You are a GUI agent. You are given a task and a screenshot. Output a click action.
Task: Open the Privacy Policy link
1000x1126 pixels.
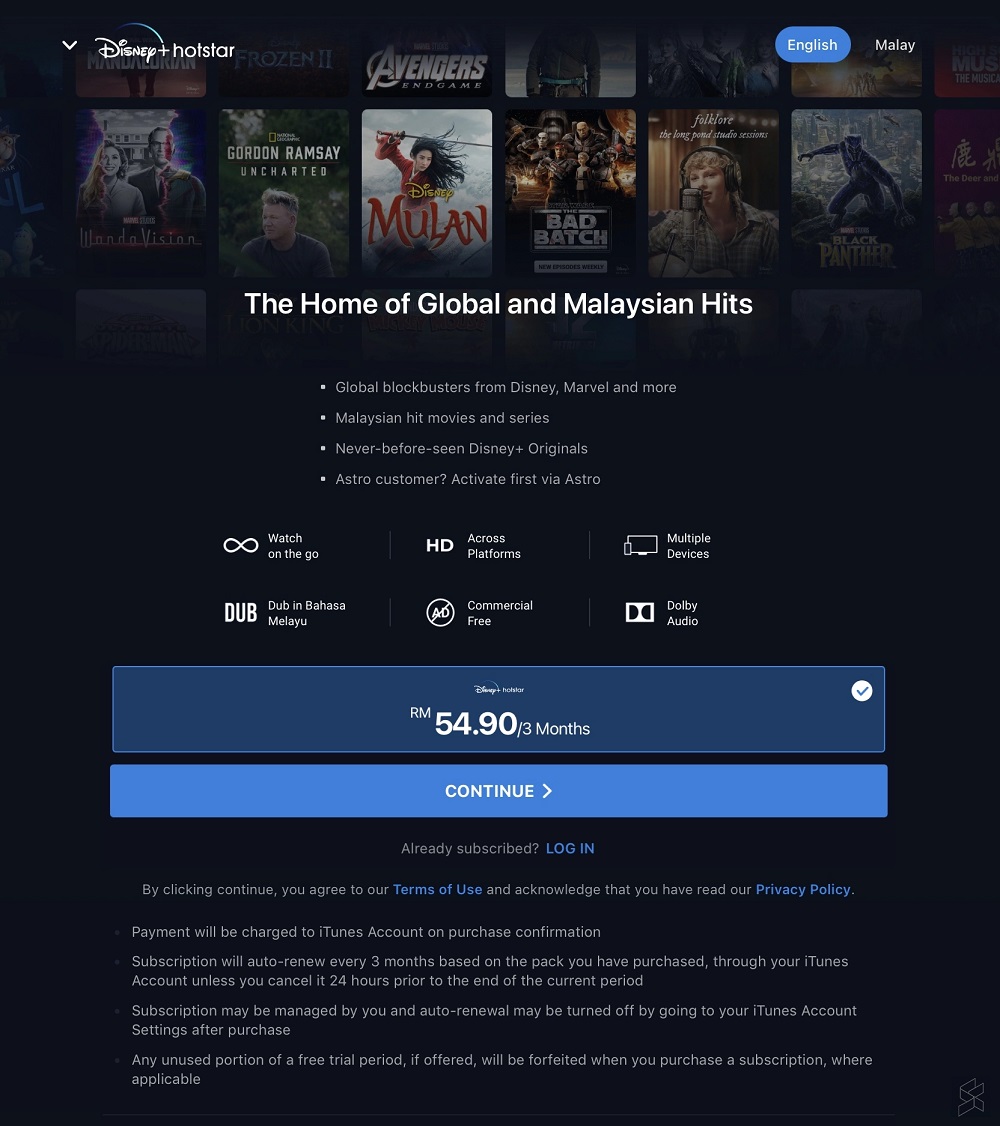(803, 889)
